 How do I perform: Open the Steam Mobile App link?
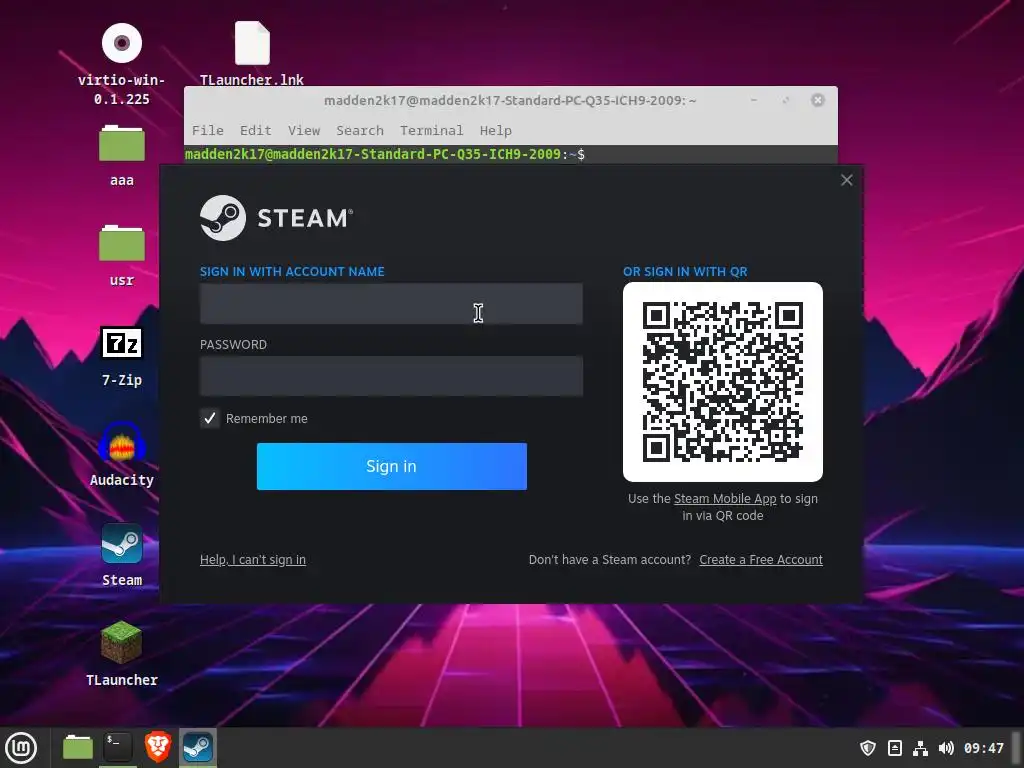725,499
